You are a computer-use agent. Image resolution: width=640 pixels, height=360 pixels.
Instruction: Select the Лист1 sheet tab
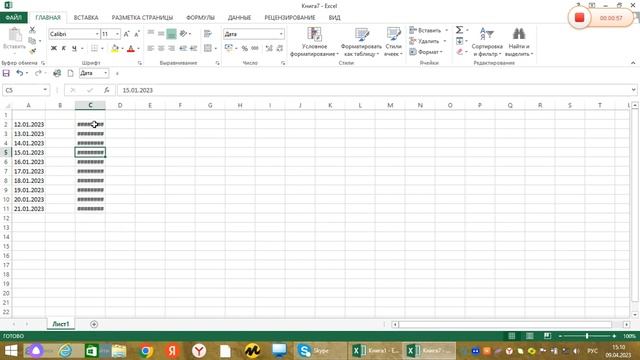(x=61, y=324)
